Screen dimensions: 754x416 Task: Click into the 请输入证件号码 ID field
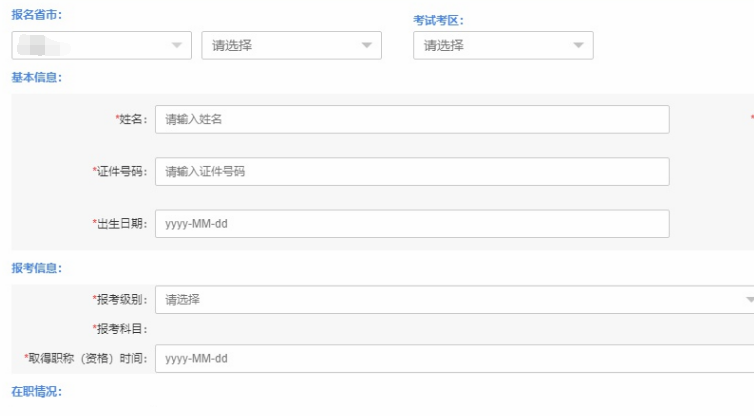[411, 171]
